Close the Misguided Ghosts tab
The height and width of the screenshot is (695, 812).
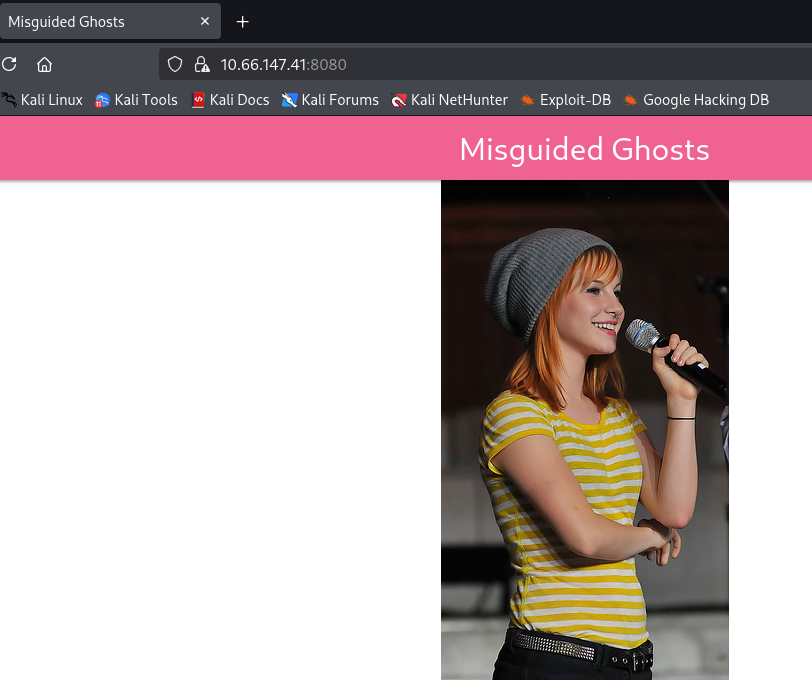pyautogui.click(x=206, y=21)
